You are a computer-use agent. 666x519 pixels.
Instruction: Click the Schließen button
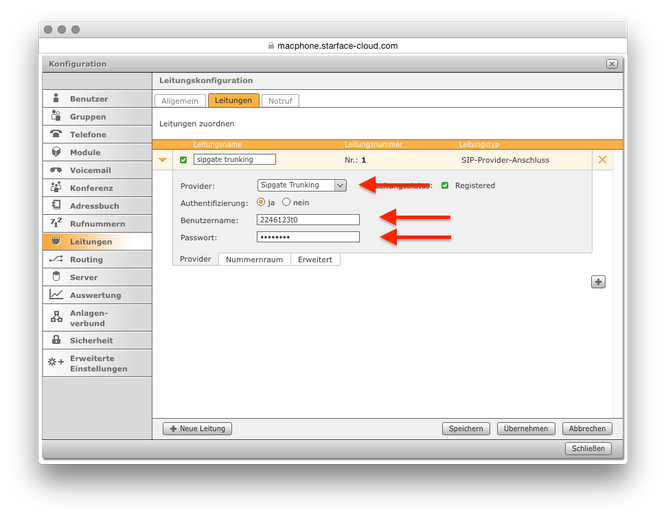[x=588, y=448]
